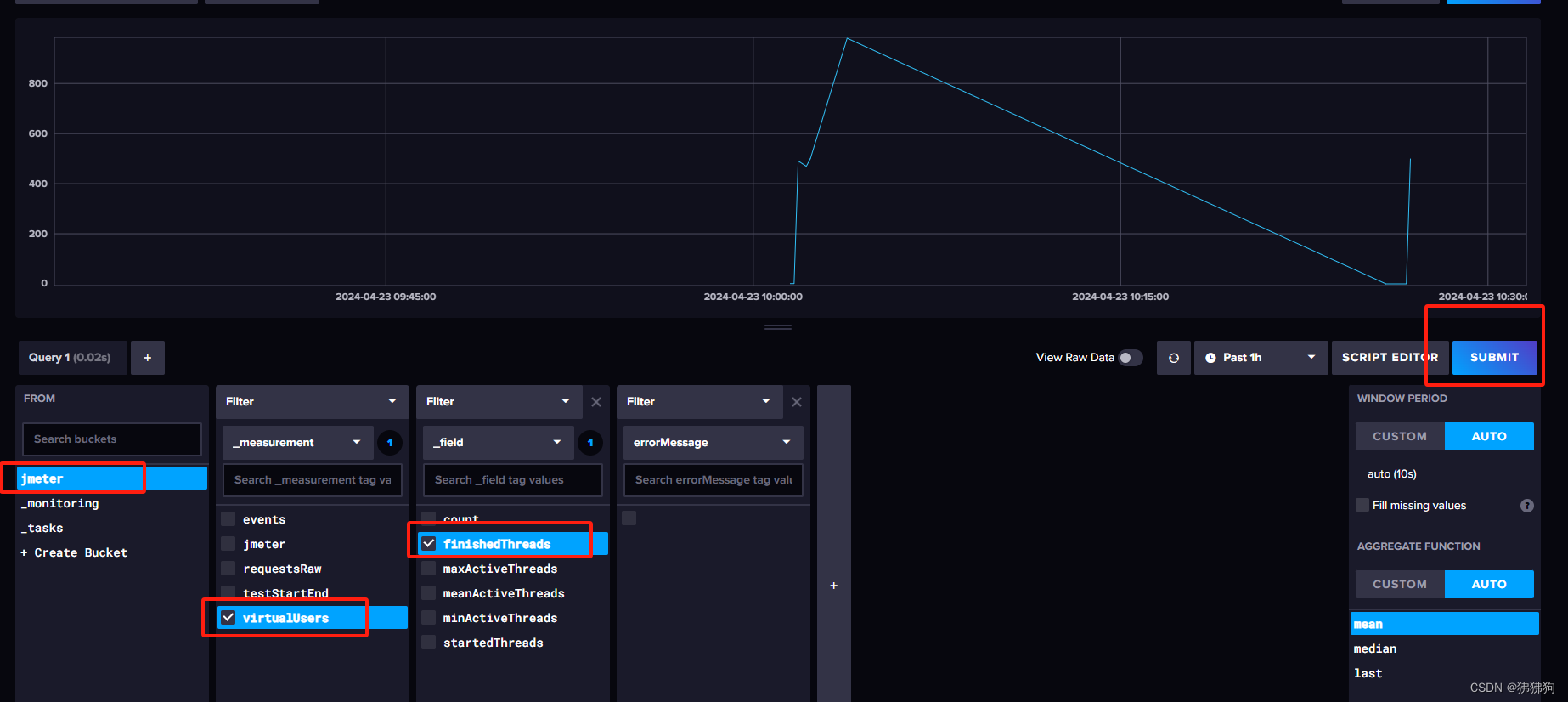1568x702 pixels.
Task: Check the events measurement
Action: click(x=228, y=519)
